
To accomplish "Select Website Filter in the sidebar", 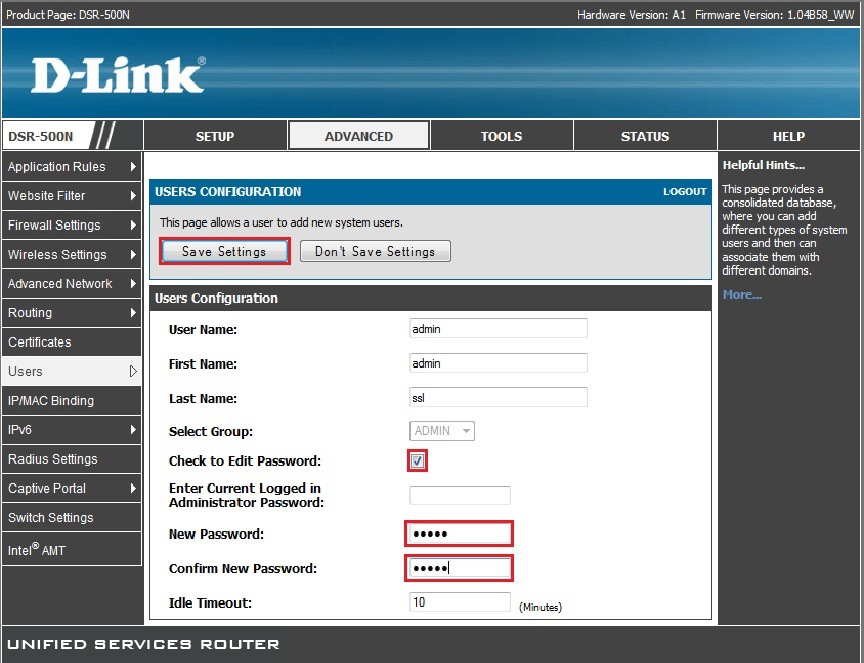I will 55,196.
